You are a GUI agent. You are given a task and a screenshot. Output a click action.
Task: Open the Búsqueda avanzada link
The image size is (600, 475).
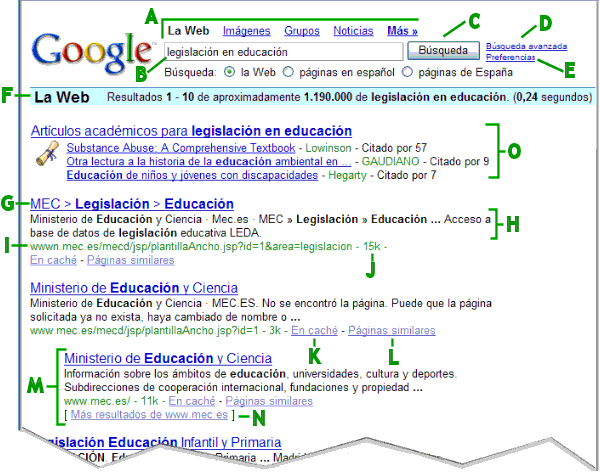pos(527,46)
